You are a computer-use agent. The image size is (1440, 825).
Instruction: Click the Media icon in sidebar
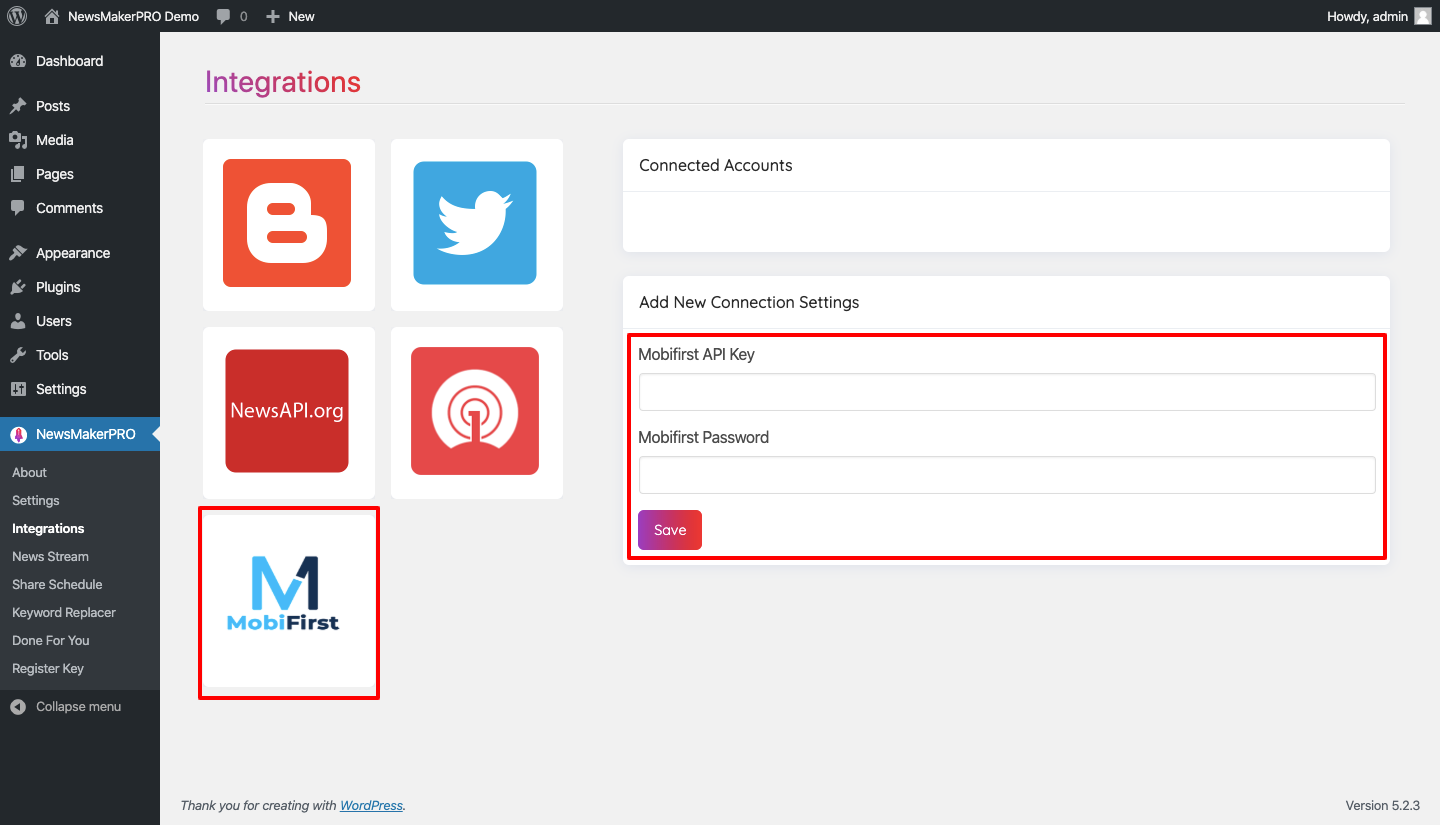tap(18, 140)
